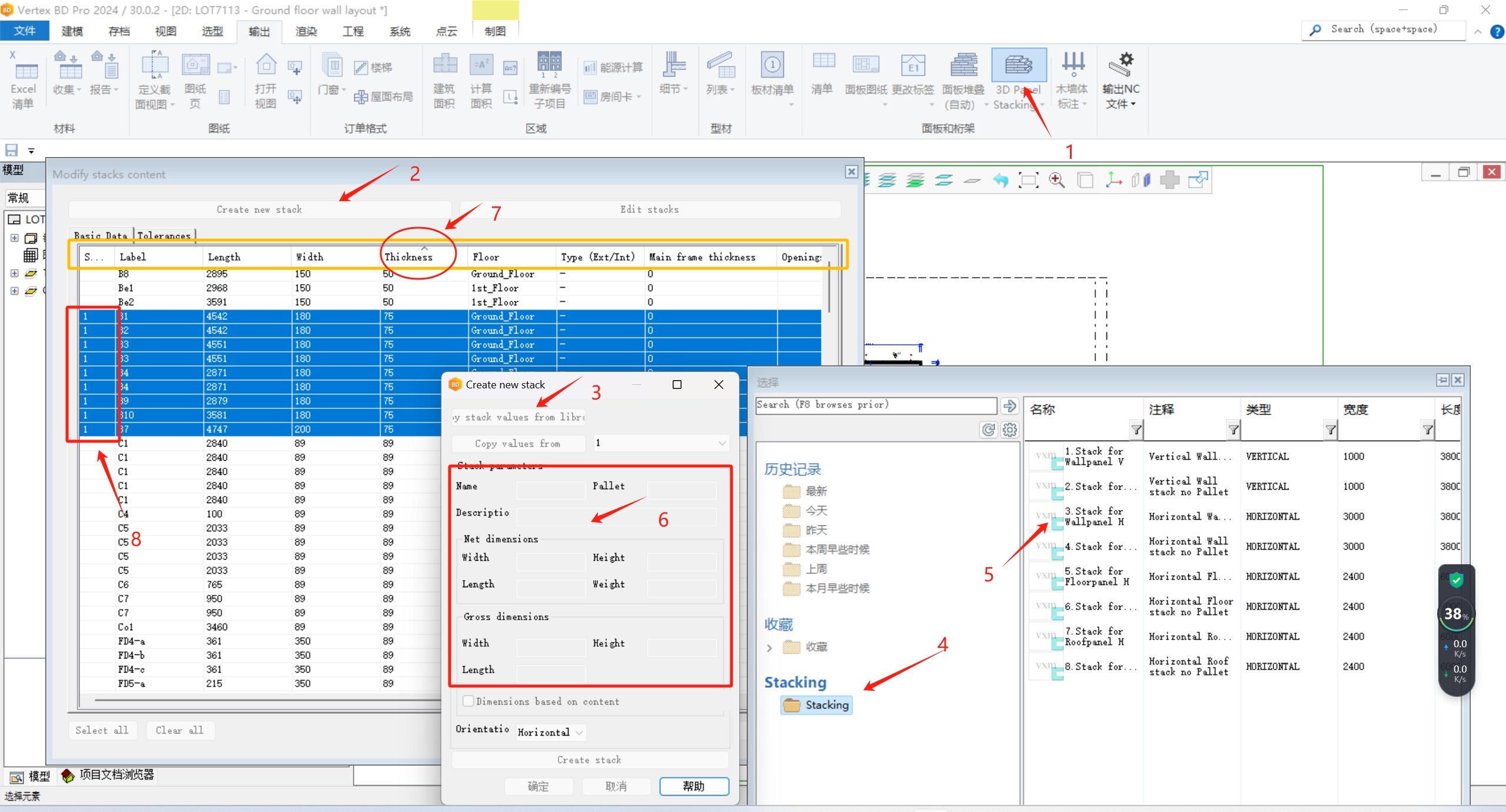Image resolution: width=1506 pixels, height=812 pixels.
Task: Open the 今天 history folder
Action: click(816, 511)
